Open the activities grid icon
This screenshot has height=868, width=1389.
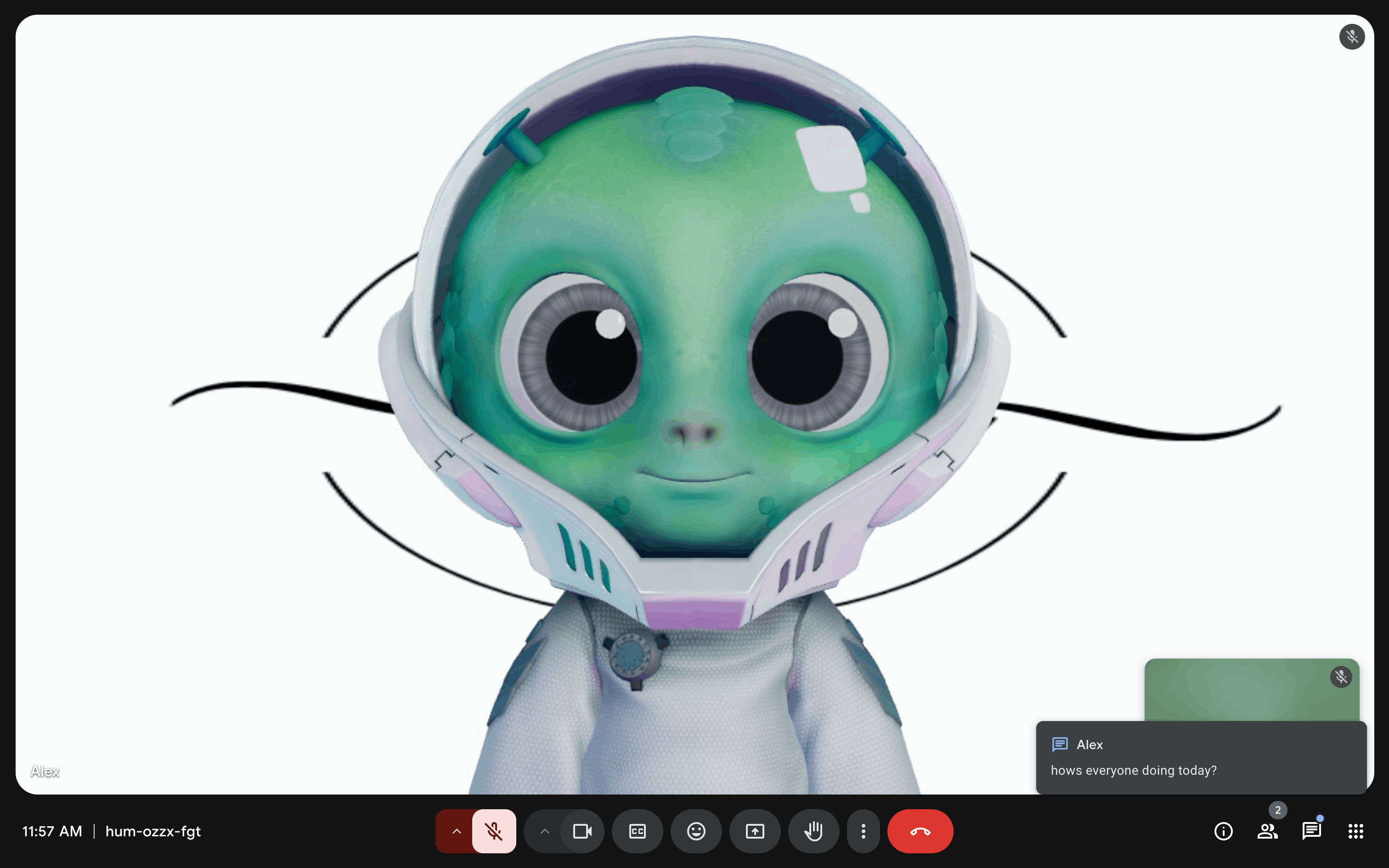tap(1356, 831)
